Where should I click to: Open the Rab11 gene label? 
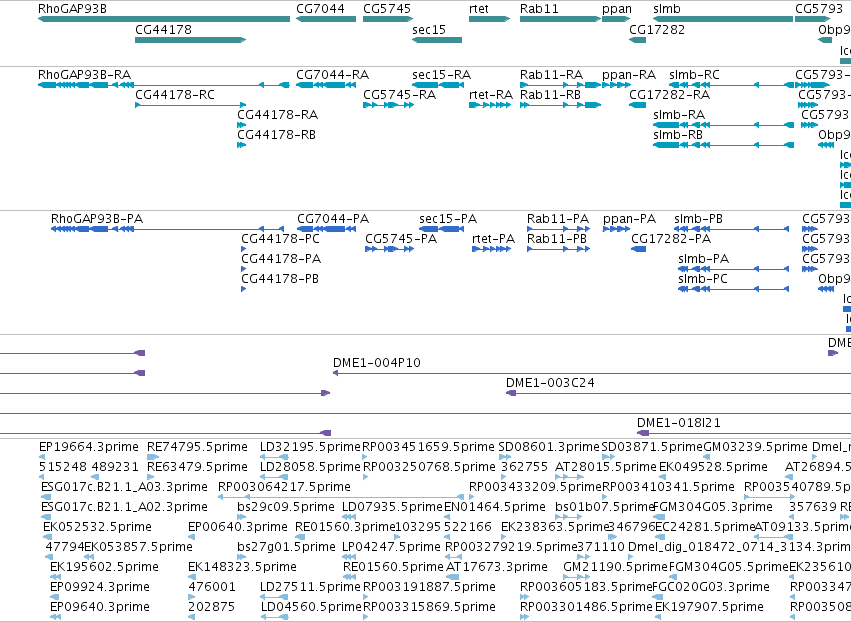tap(539, 9)
